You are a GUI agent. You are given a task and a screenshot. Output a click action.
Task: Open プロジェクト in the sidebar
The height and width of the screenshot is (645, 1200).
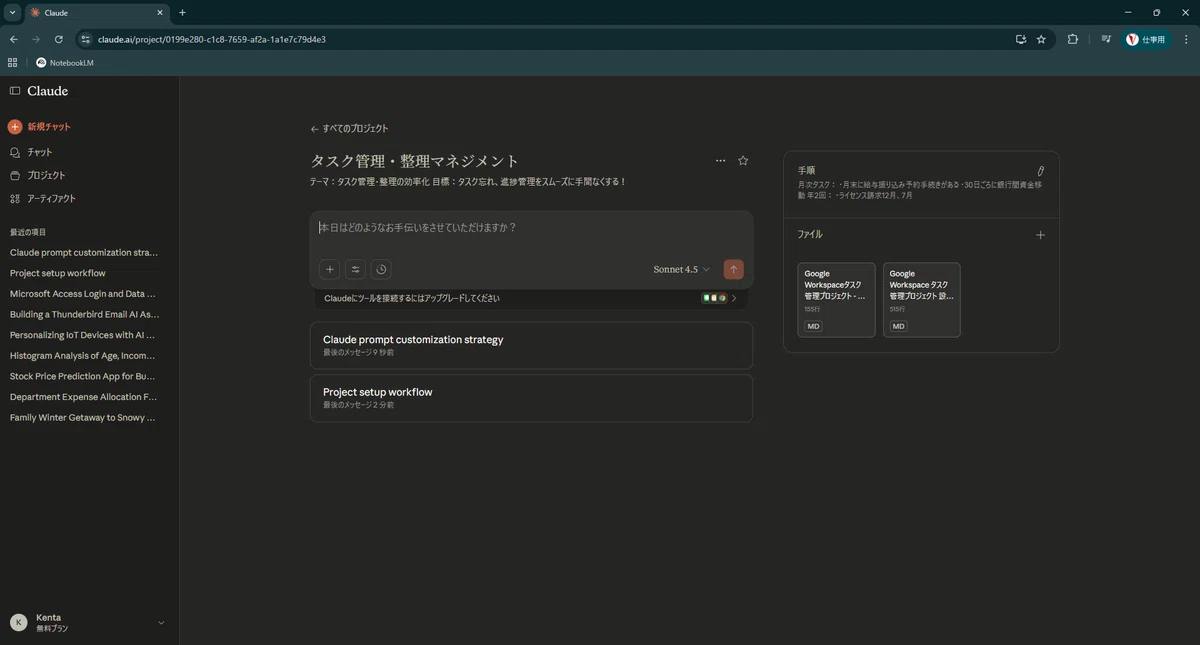coord(38,175)
